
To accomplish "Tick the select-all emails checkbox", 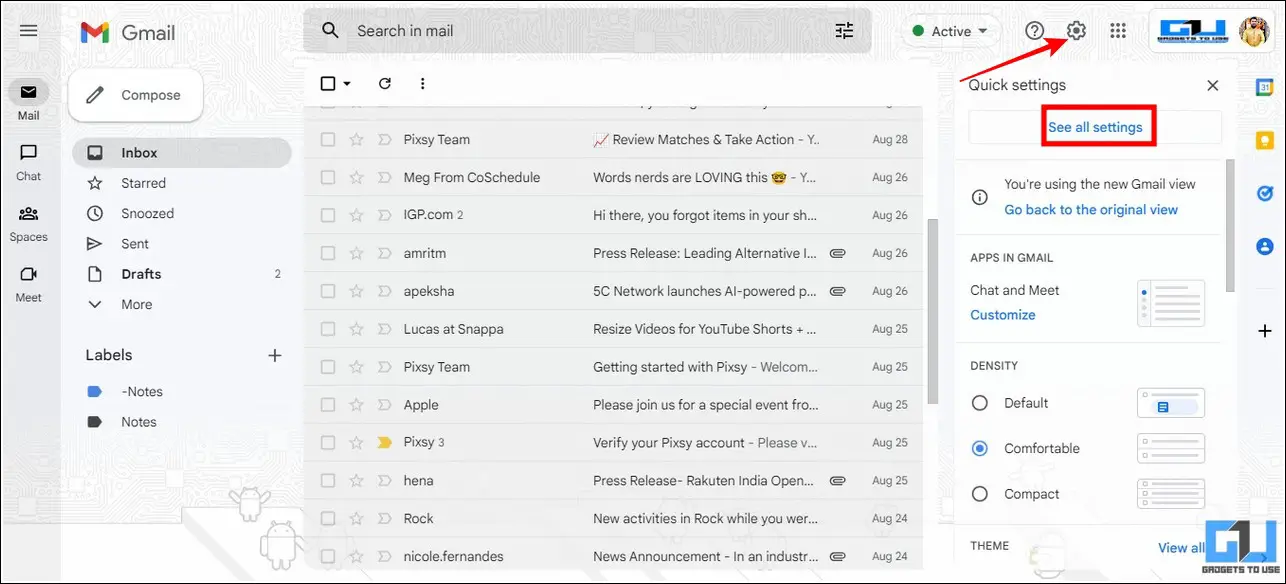I will [x=328, y=84].
